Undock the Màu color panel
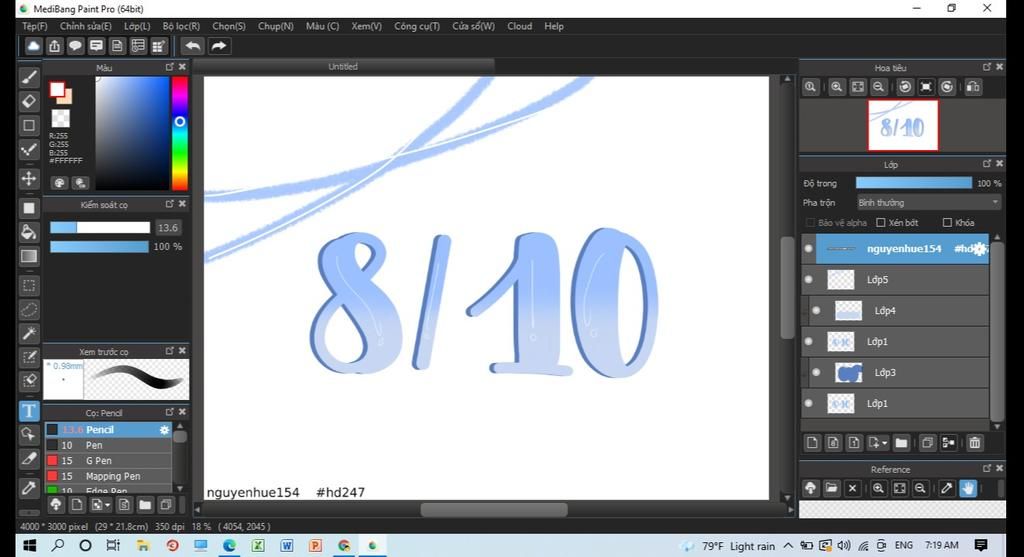This screenshot has height=557, width=1024. (170, 67)
